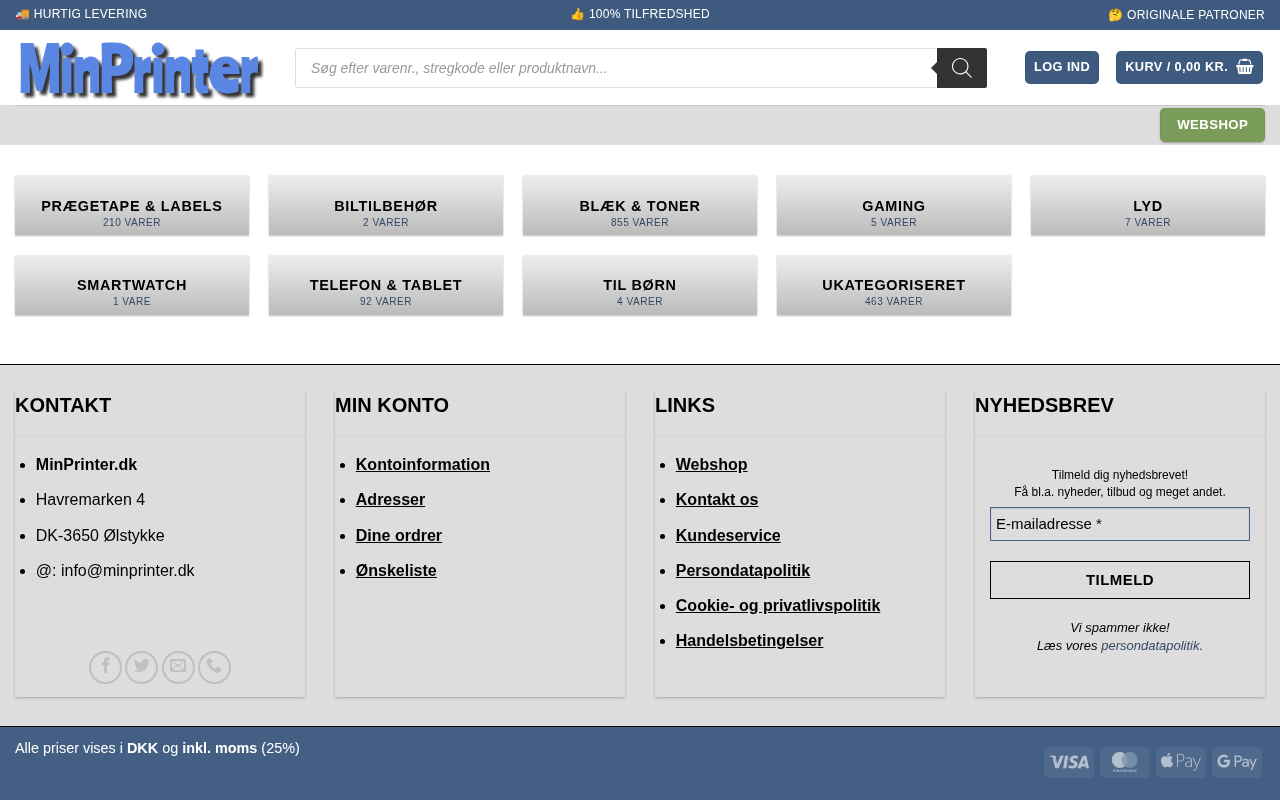
Task: Open the Lyd category
Action: 1148,205
